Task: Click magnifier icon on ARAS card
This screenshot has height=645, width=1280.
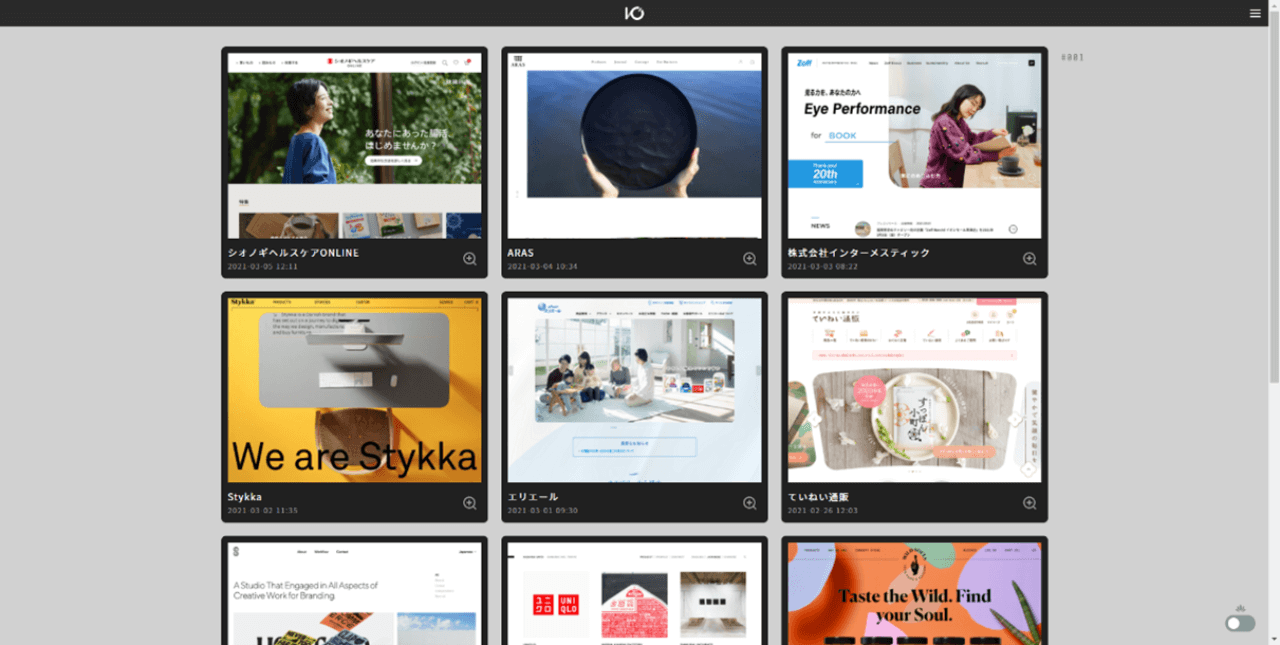Action: pyautogui.click(x=749, y=259)
